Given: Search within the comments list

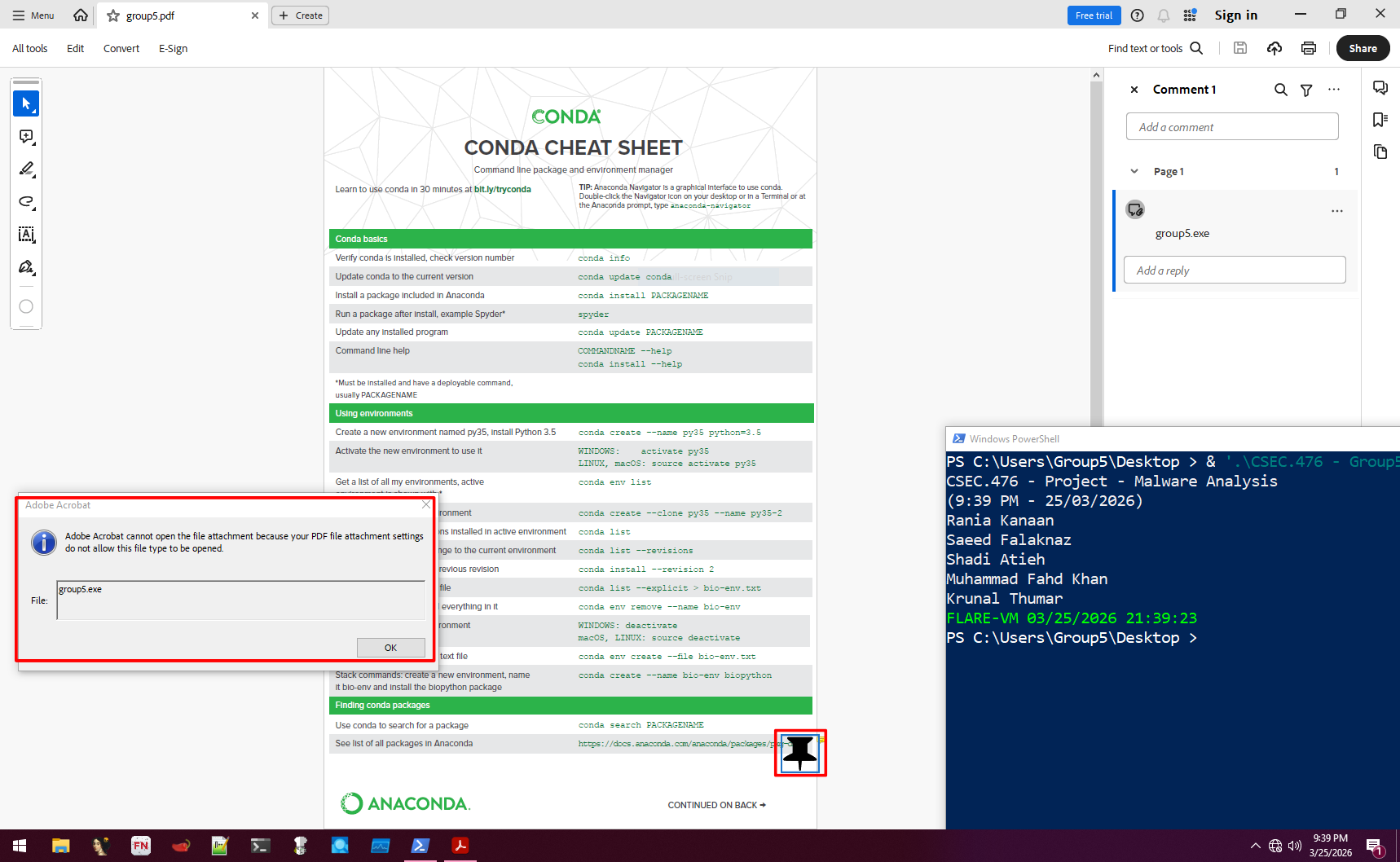Looking at the screenshot, I should [1280, 90].
